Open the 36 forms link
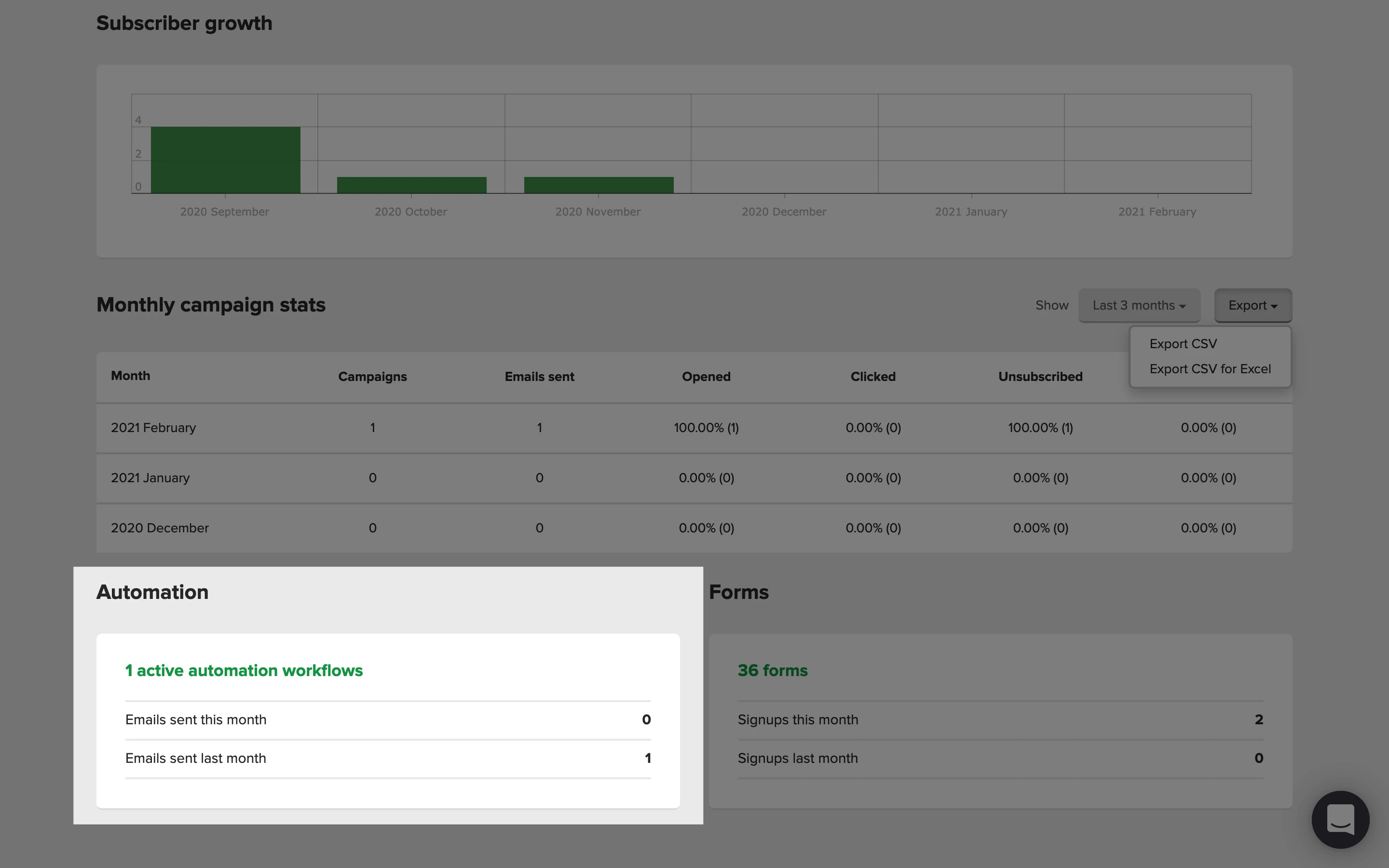This screenshot has width=1389, height=868. [772, 670]
